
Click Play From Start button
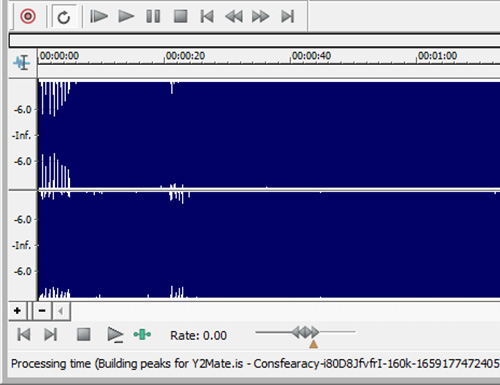point(99,16)
